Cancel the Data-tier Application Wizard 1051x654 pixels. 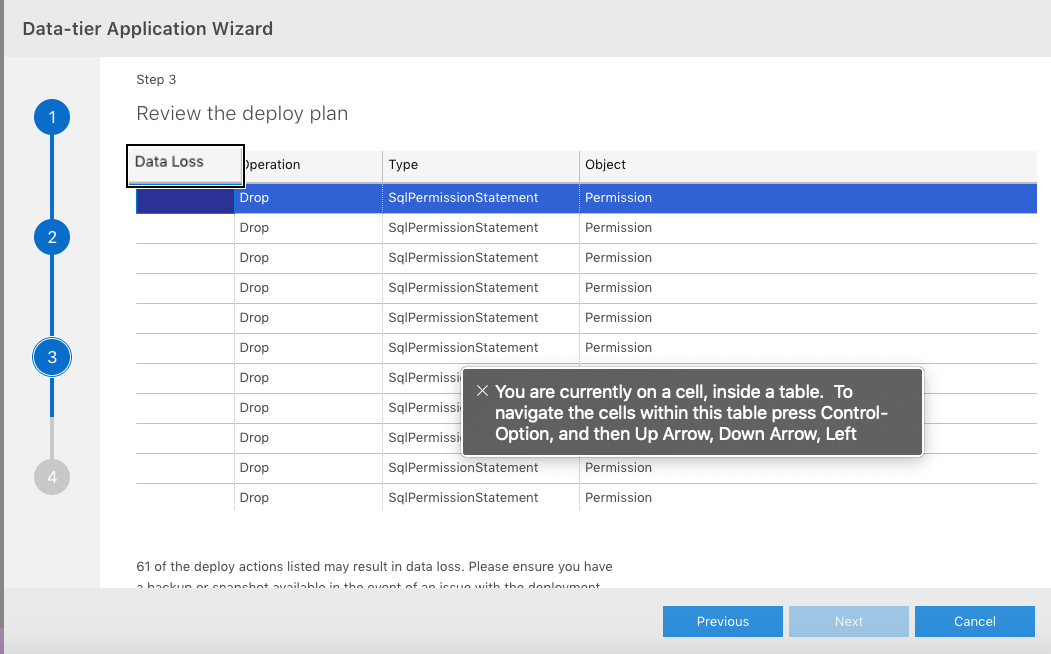point(975,621)
